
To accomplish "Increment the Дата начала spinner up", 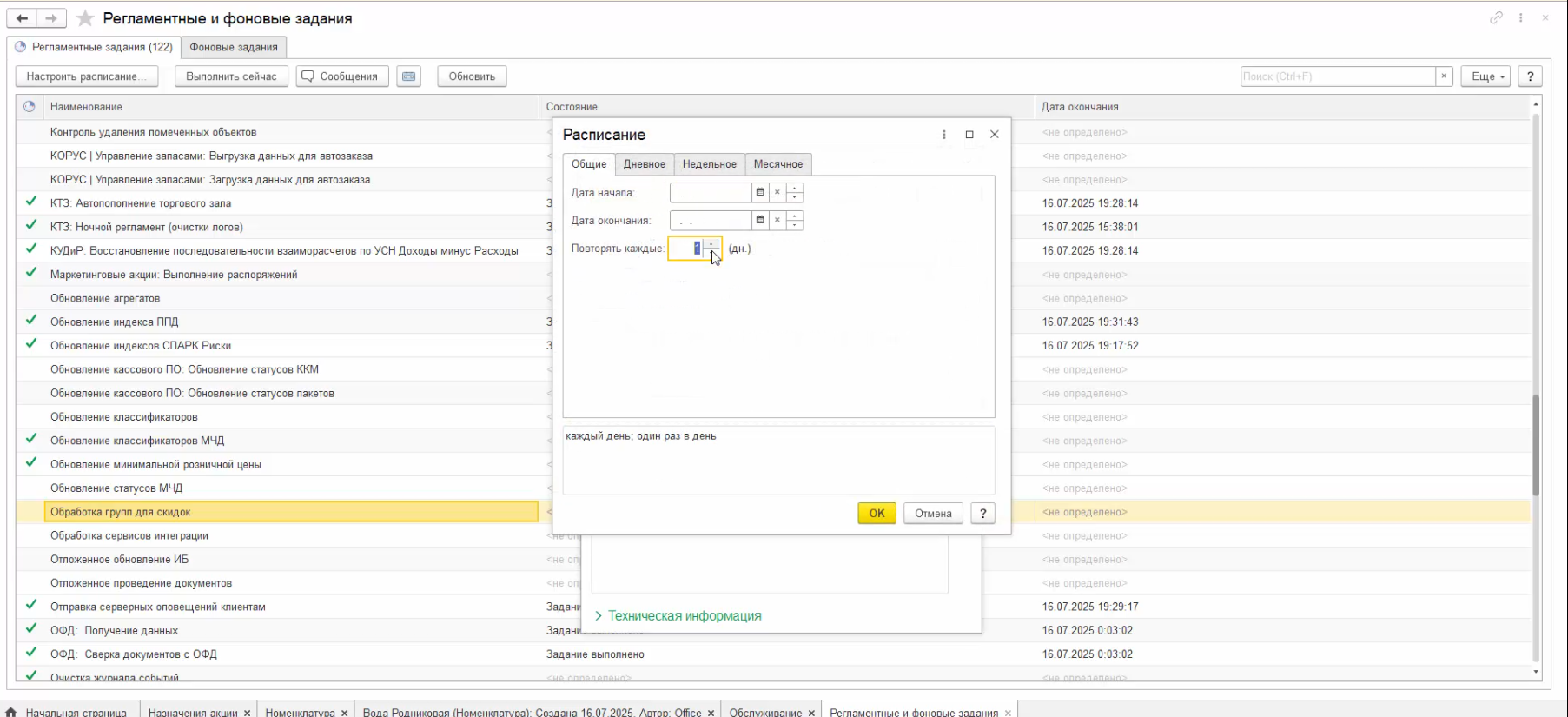I will coord(795,189).
